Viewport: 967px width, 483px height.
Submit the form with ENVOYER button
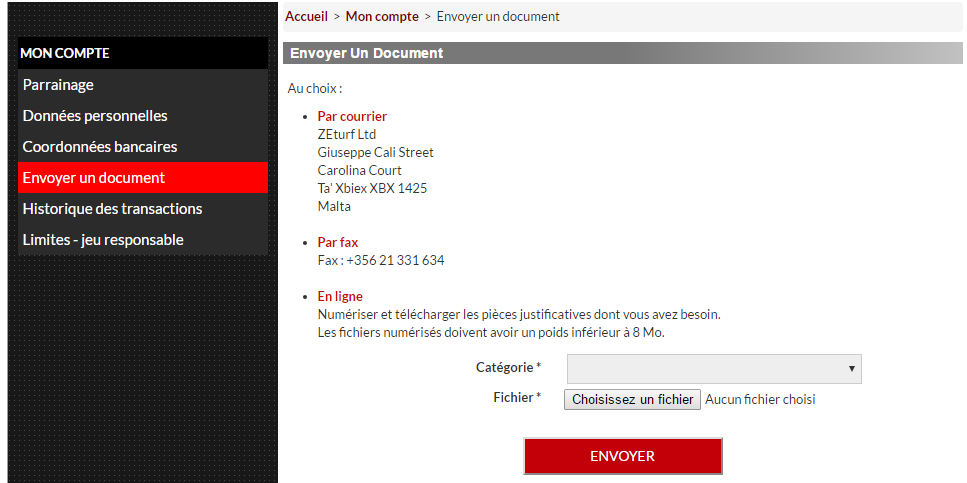coord(623,456)
